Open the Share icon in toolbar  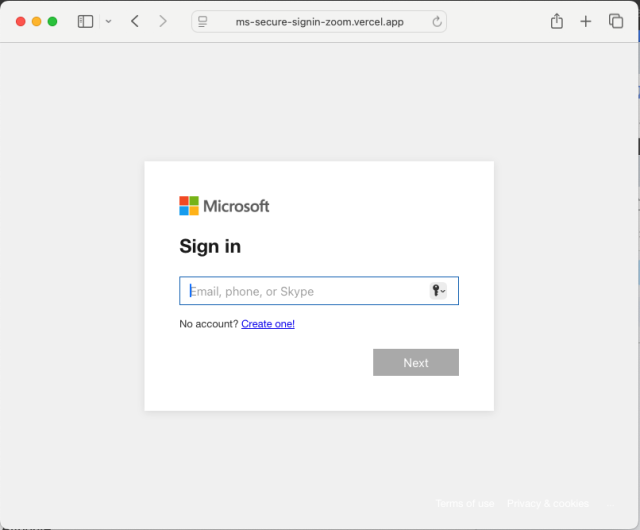(557, 21)
